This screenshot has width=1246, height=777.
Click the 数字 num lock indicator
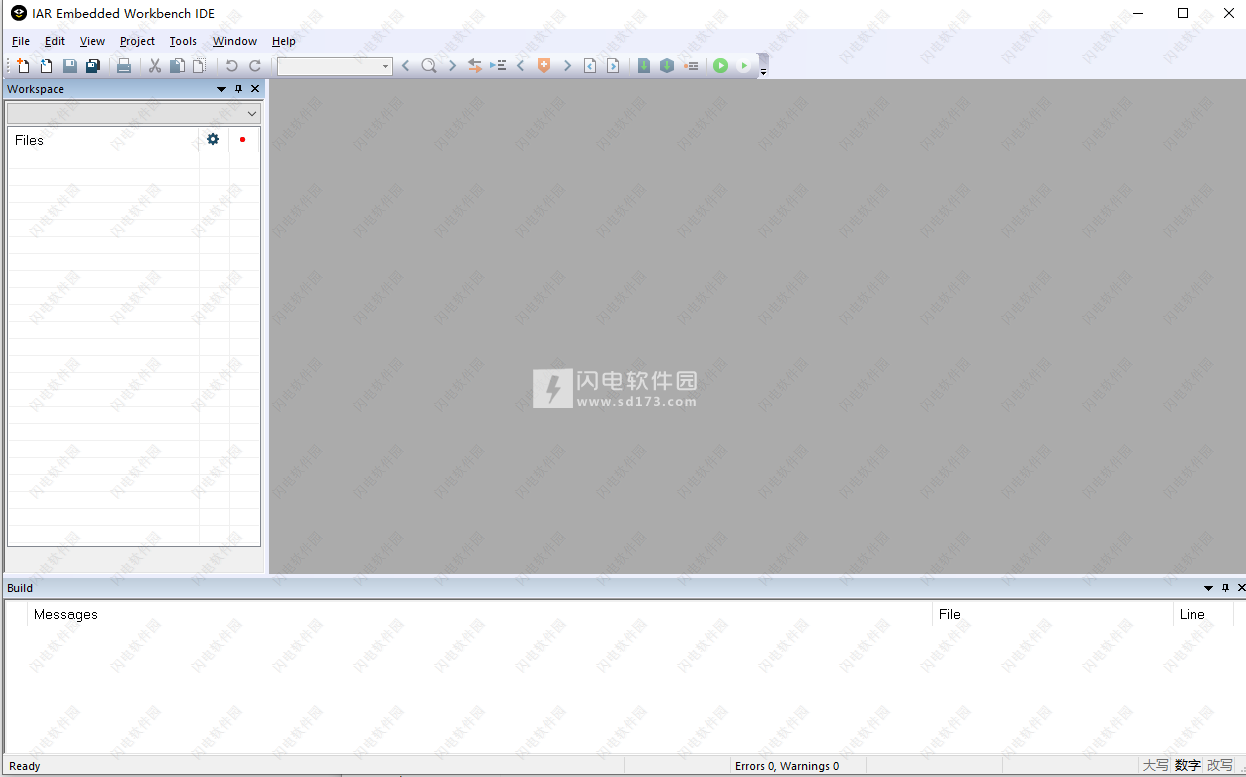(1187, 765)
